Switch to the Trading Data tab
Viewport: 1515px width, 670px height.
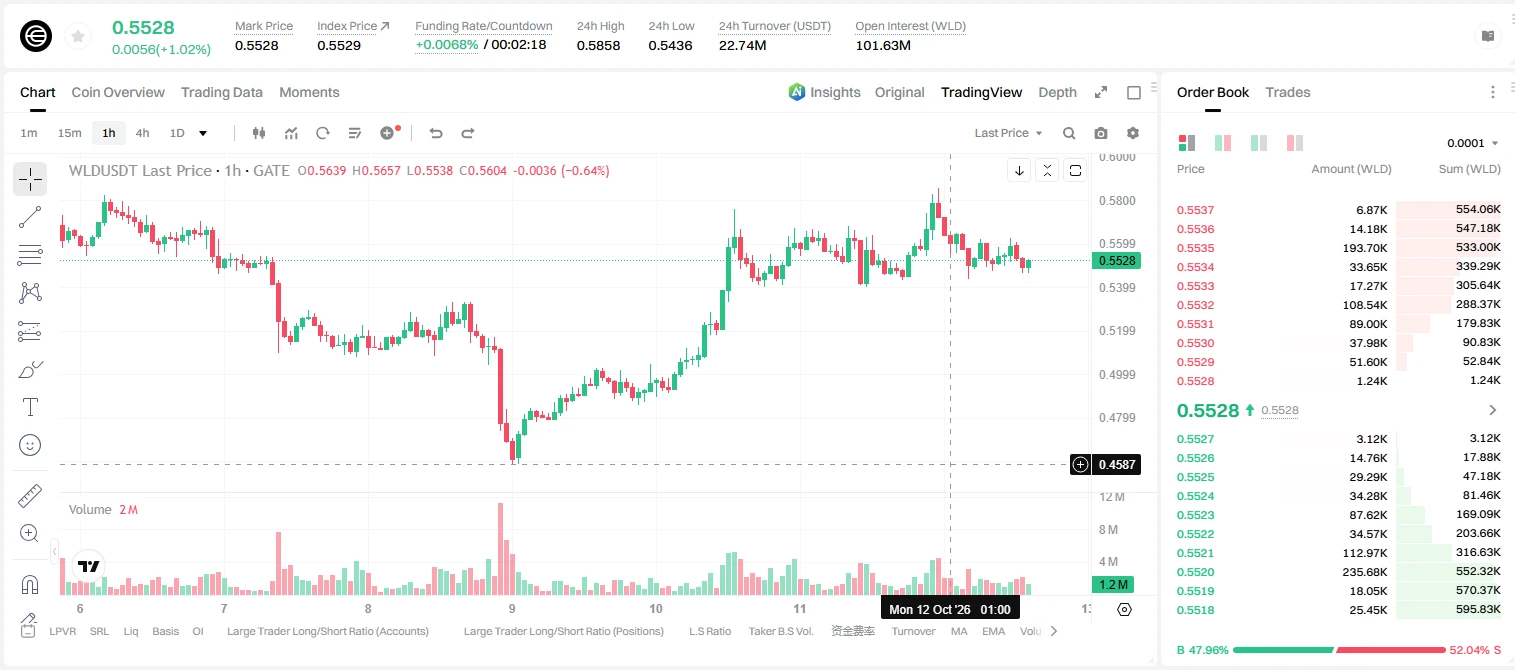tap(222, 92)
